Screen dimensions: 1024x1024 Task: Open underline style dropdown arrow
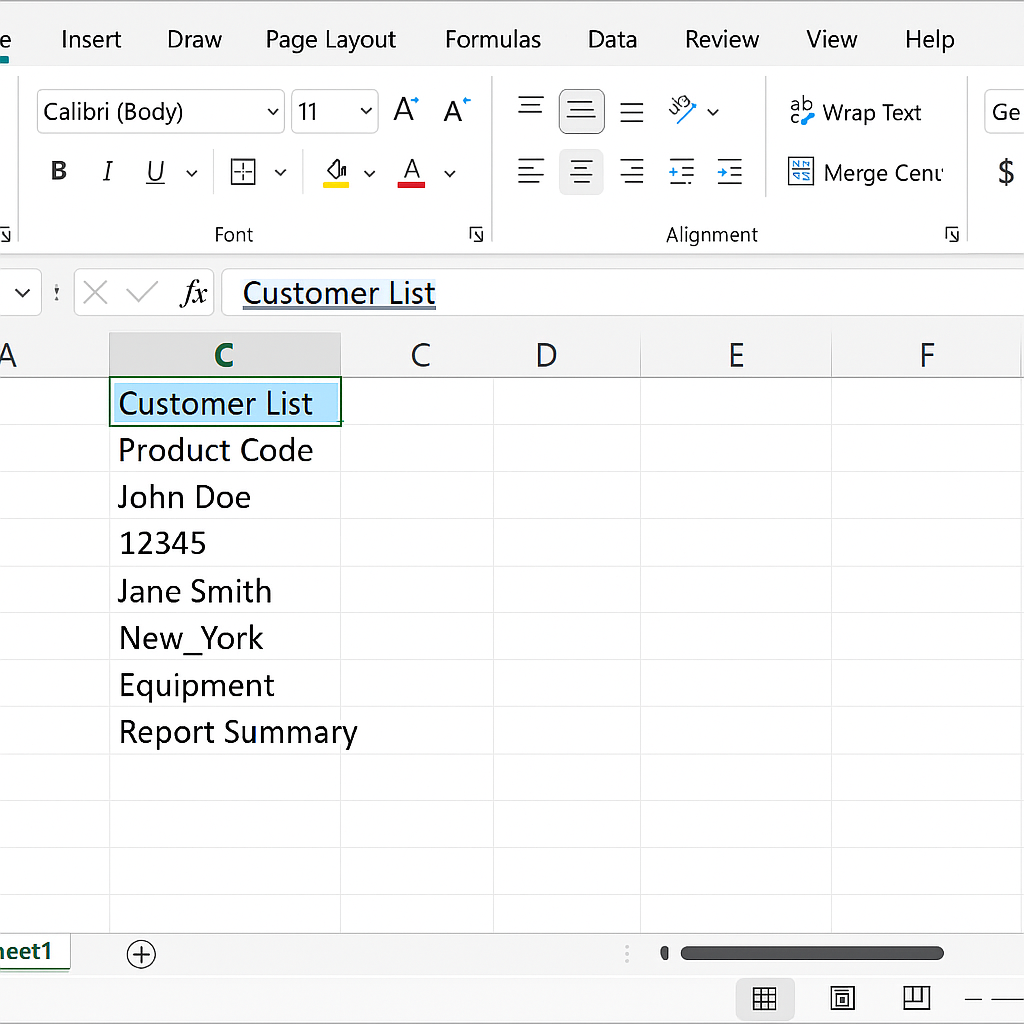[191, 173]
